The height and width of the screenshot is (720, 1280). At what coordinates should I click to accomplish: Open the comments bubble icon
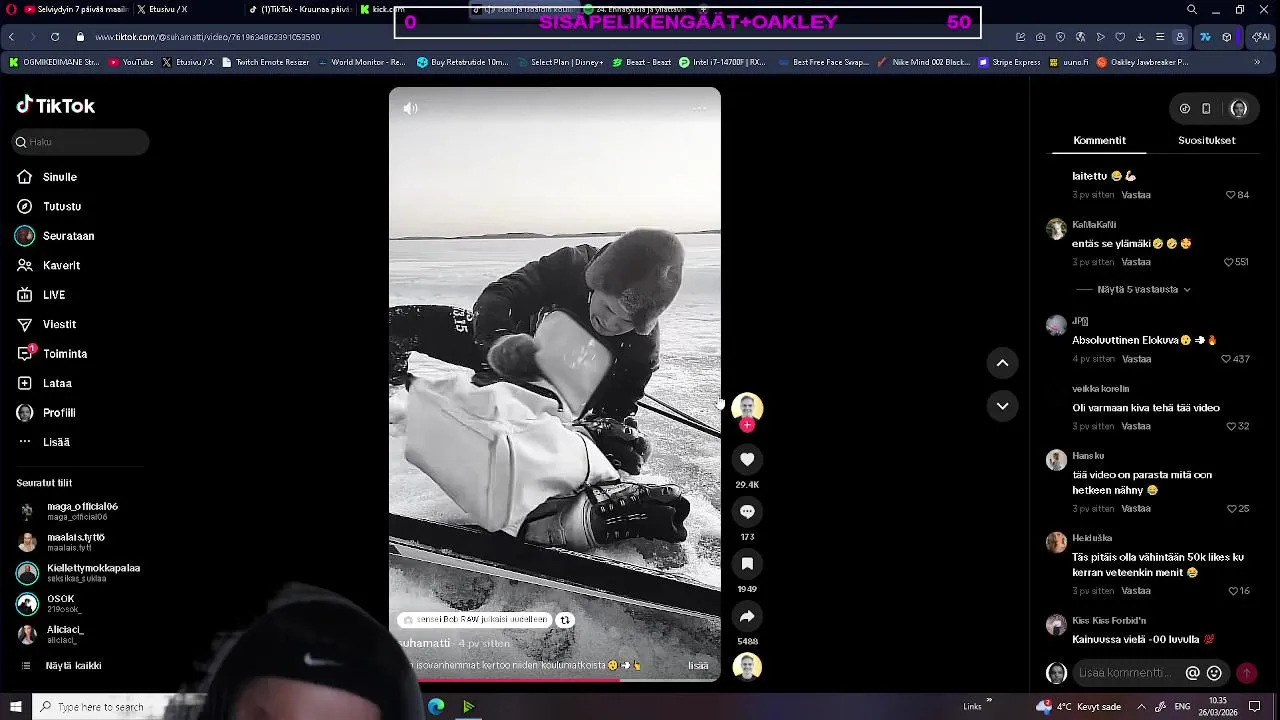747,511
